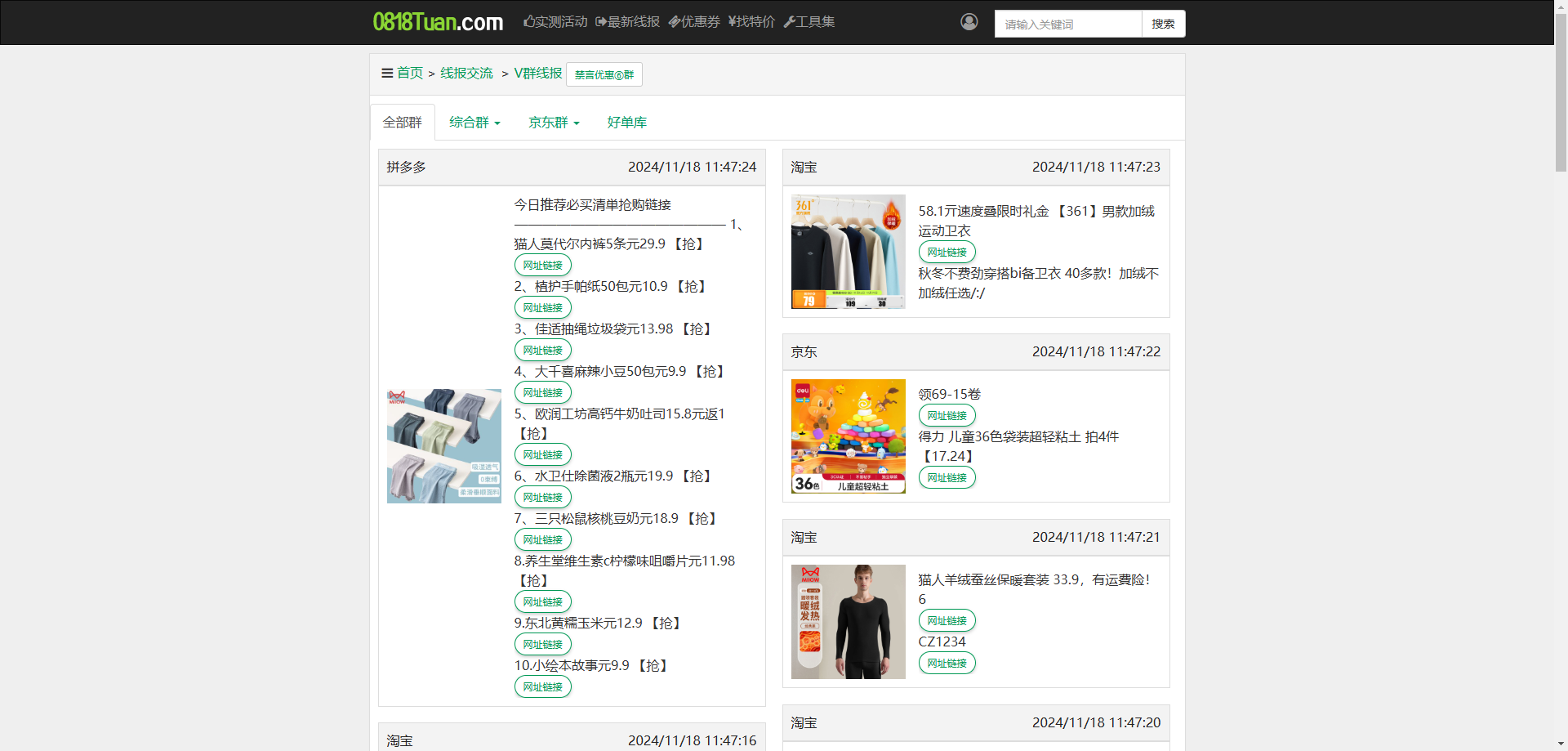
Task: Click the 猫人 underwear product thumbnail
Action: click(443, 446)
